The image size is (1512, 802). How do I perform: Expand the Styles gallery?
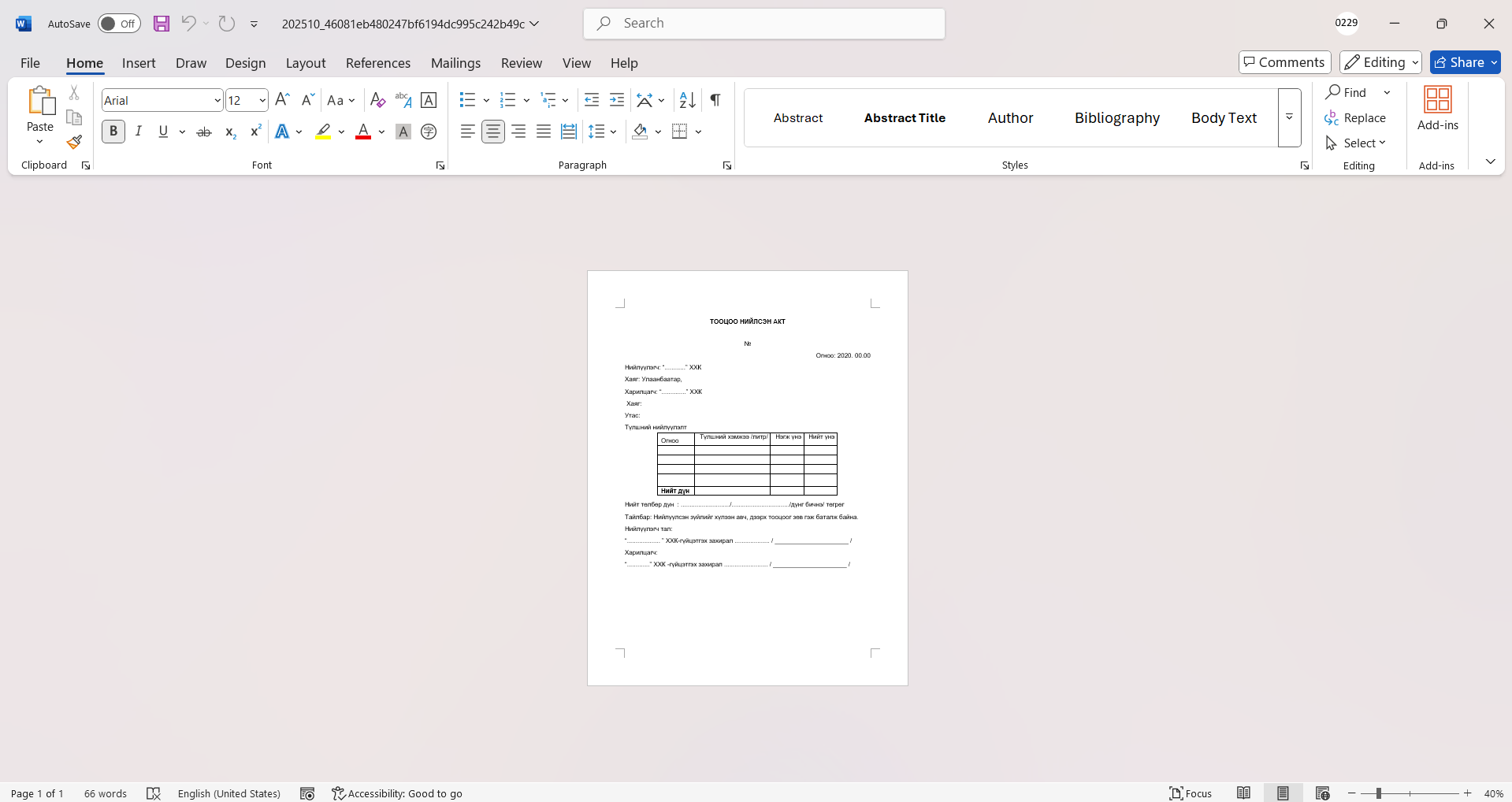1289,117
